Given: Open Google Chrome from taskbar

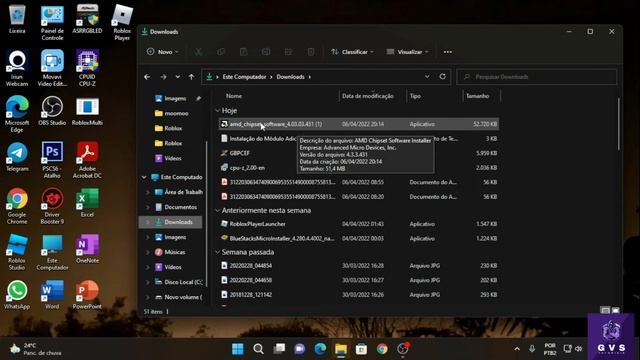Looking at the screenshot, I should [382, 349].
